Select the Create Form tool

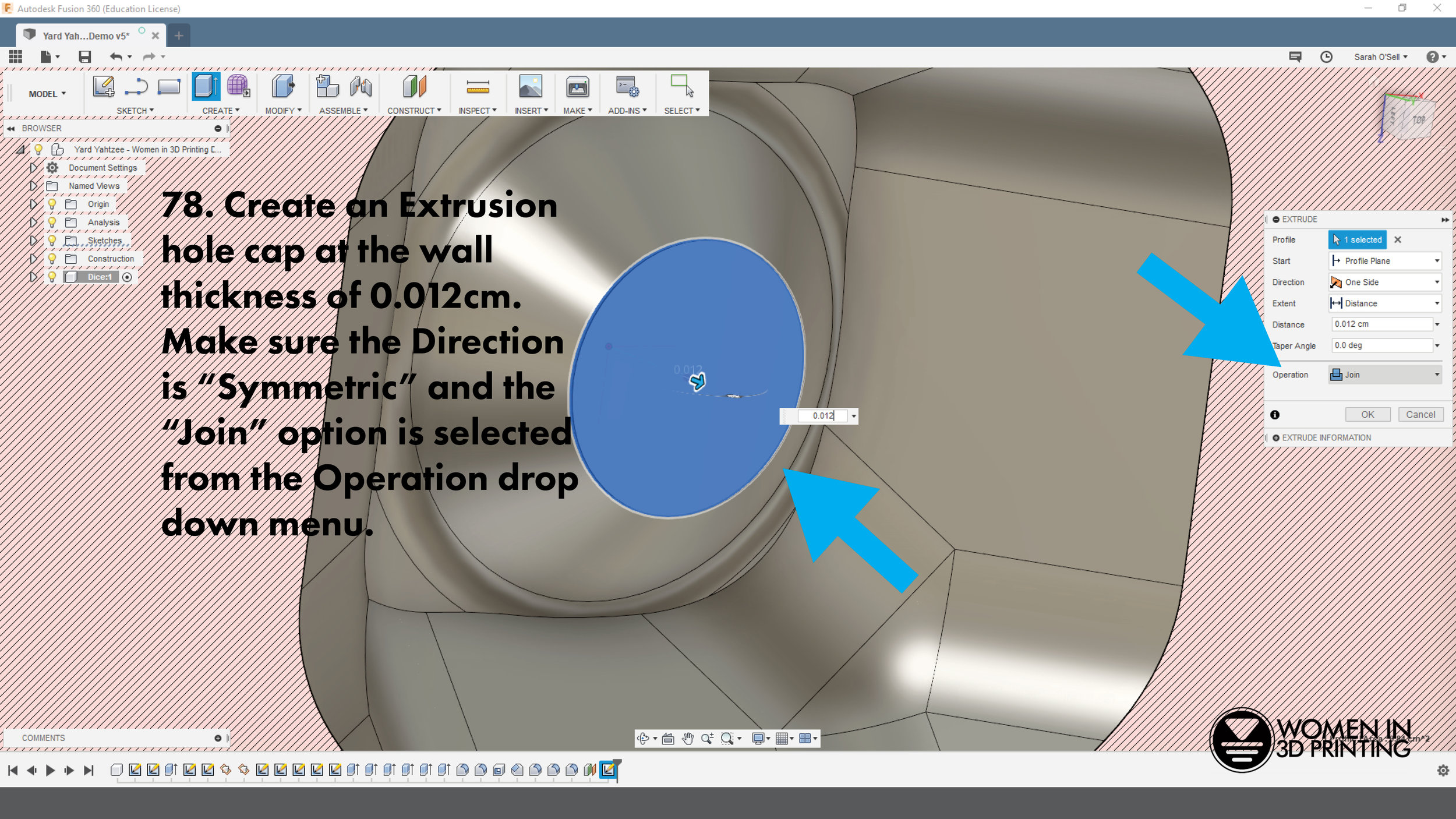[x=238, y=86]
